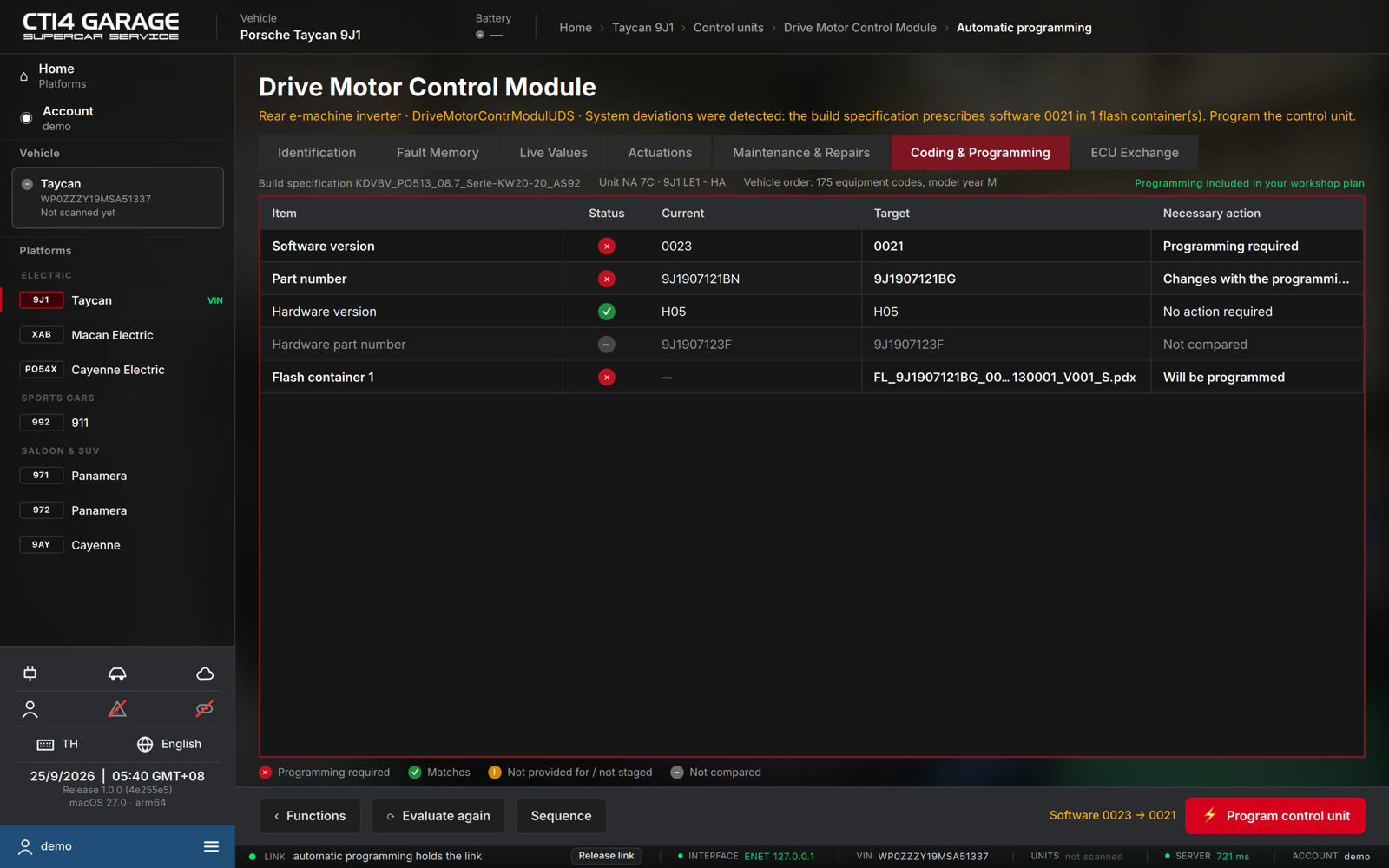Click the plug connector icon in sidebar
This screenshot has width=1389, height=868.
(x=30, y=674)
